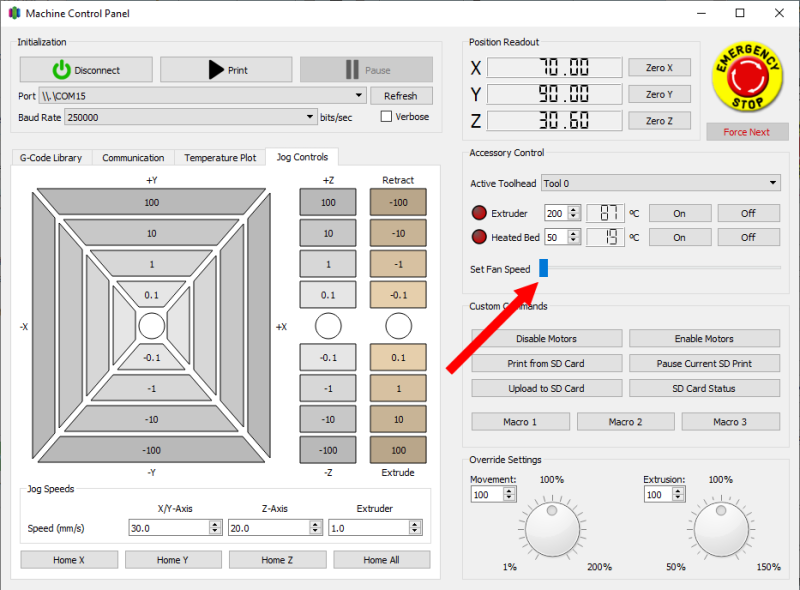Click Disable Motors
The image size is (800, 590).
tap(546, 338)
